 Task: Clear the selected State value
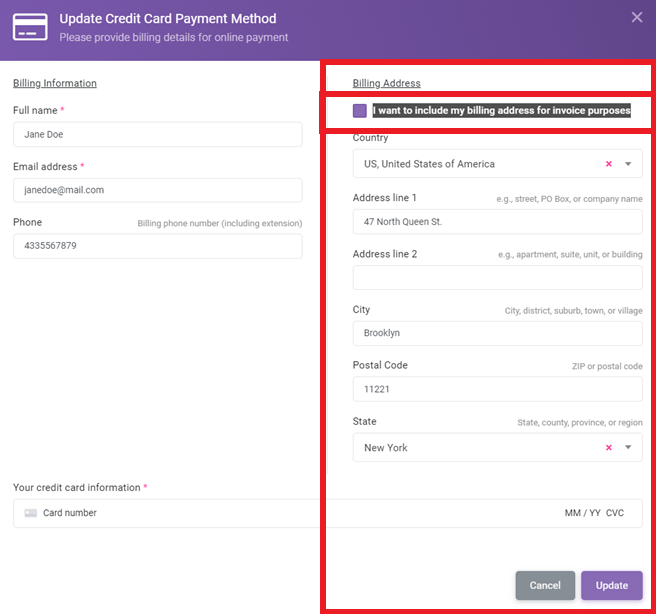tap(609, 448)
